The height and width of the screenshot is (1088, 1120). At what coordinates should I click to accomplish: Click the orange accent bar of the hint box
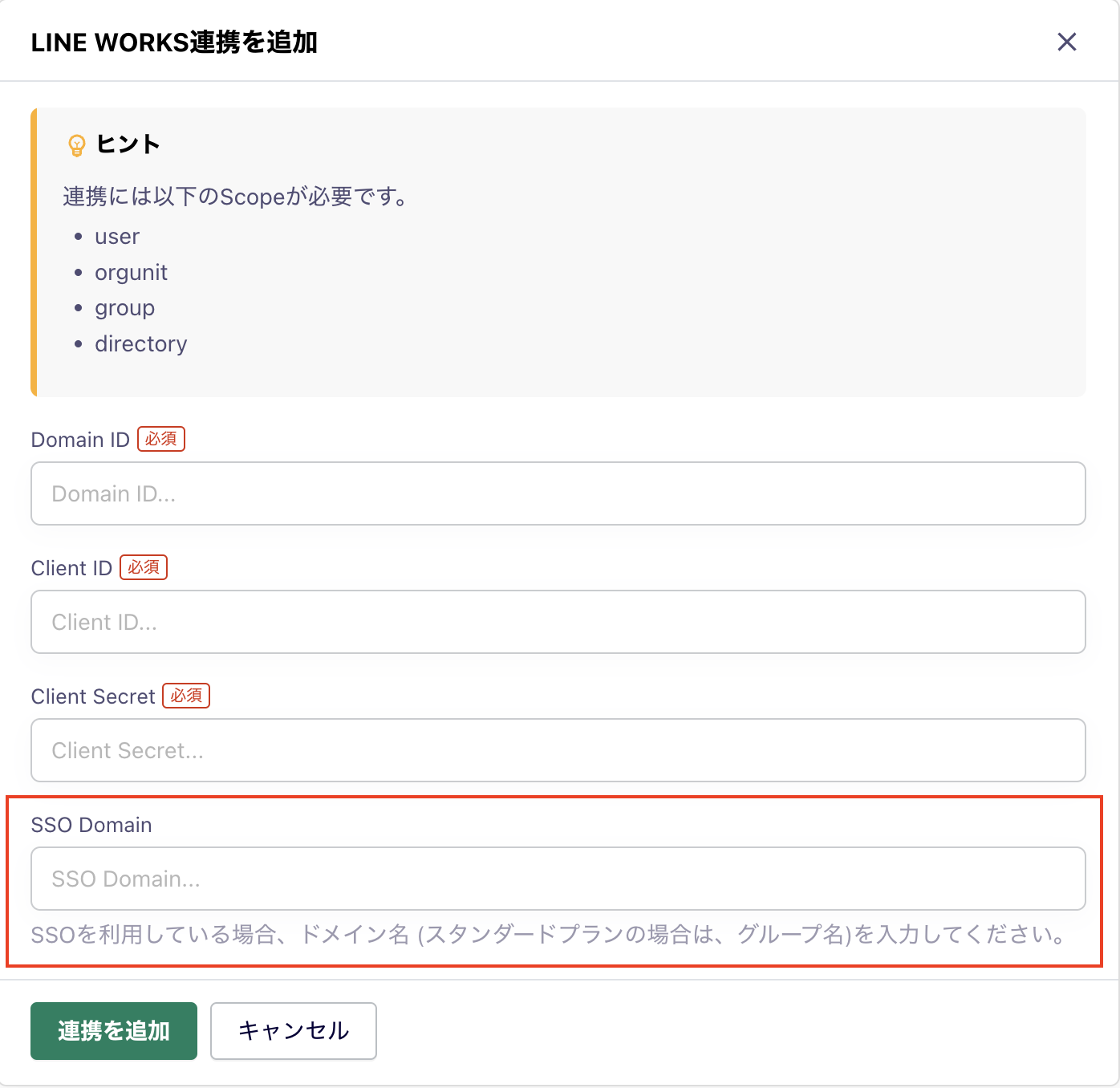coord(34,251)
